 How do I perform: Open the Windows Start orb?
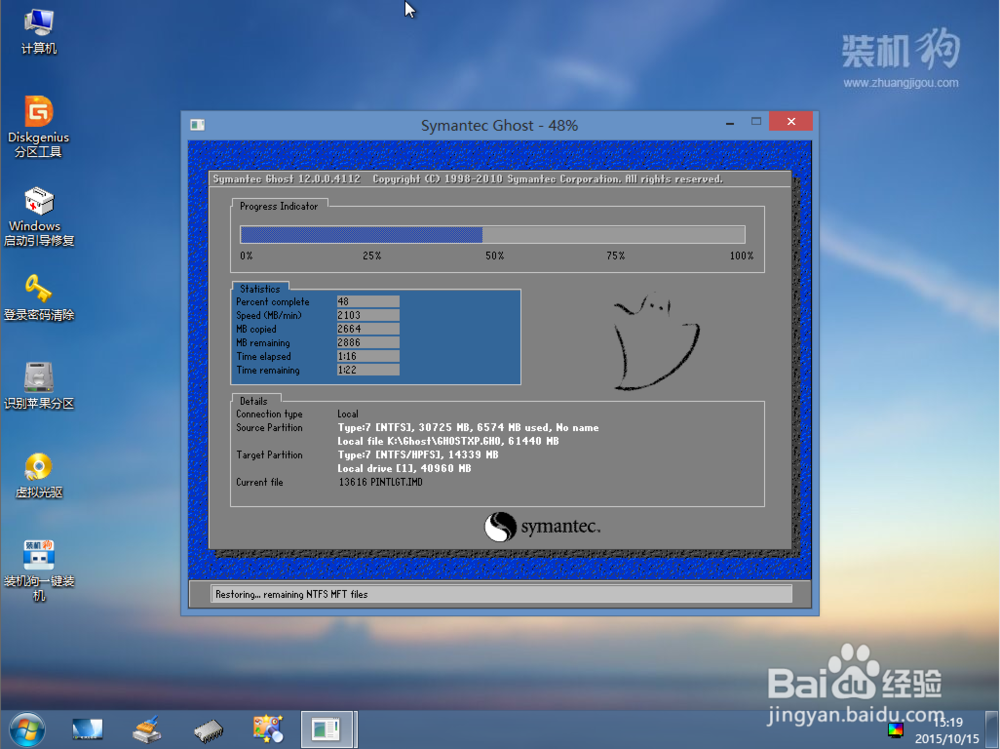point(27,729)
